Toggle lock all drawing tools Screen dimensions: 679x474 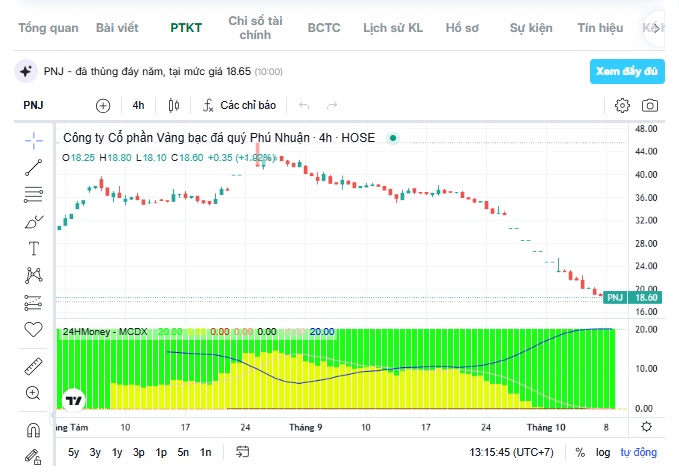pyautogui.click(x=33, y=457)
